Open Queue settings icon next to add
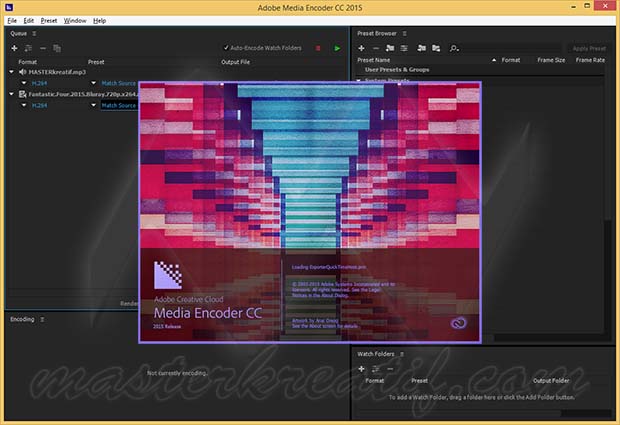Screen dimensions: 620x425 coord(28,48)
